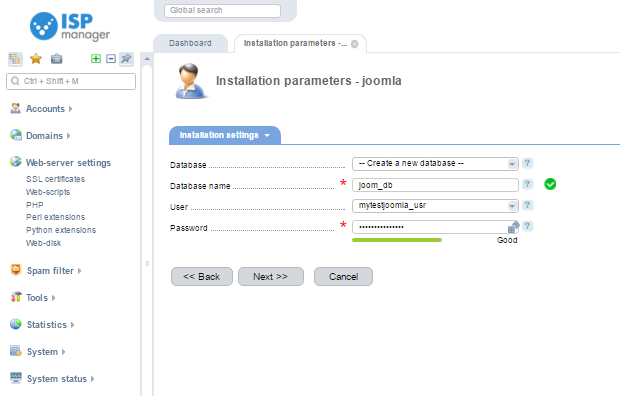Click the password strength bar
Screen dimensions: 620x396
pos(397,240)
